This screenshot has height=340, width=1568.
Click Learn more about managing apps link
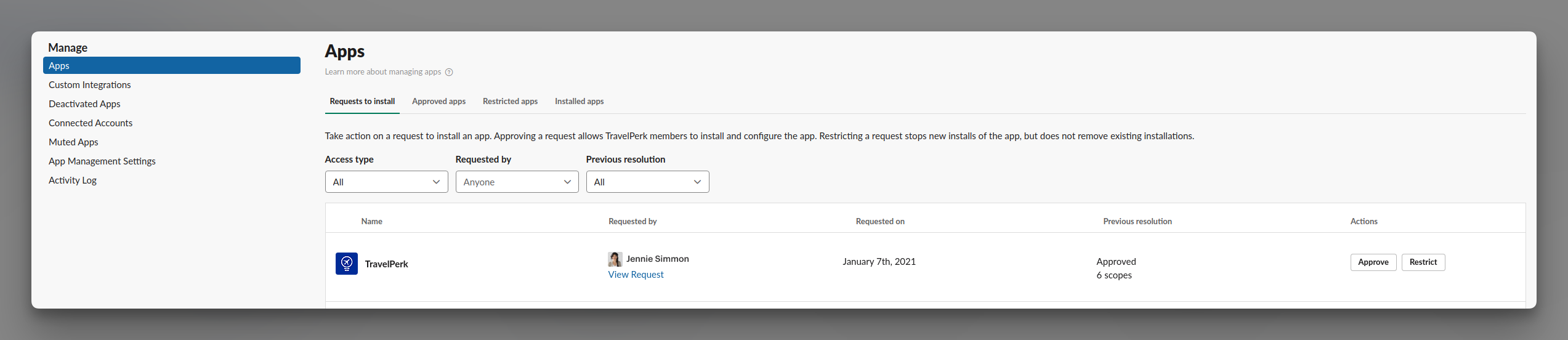383,72
